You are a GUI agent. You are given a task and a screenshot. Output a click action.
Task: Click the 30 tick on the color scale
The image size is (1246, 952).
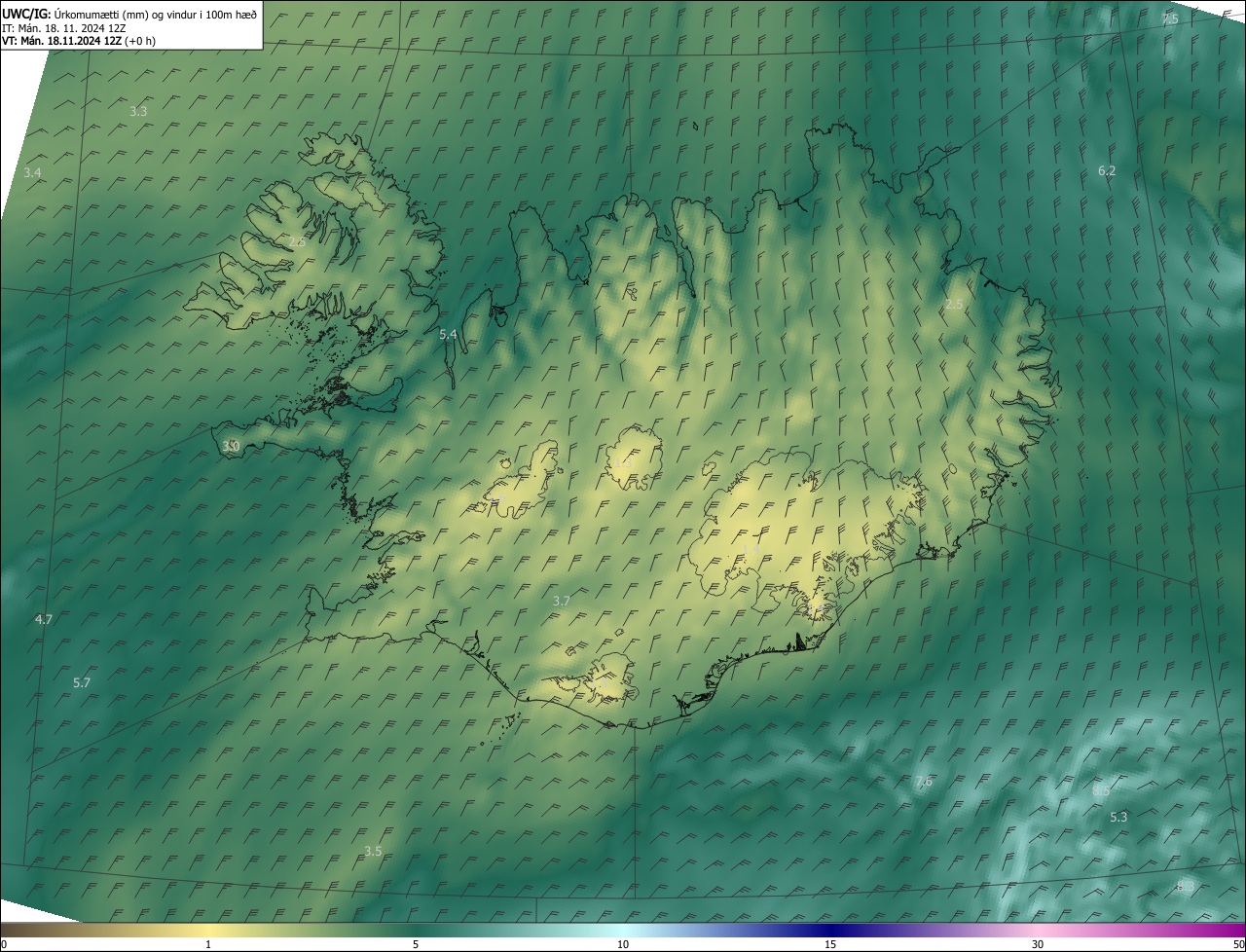pos(1038,944)
